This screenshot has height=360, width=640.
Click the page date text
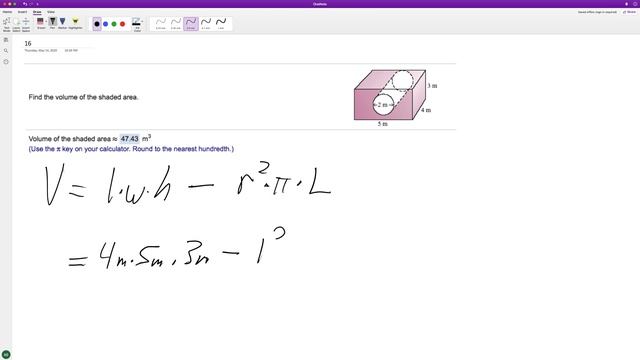[x=41, y=51]
